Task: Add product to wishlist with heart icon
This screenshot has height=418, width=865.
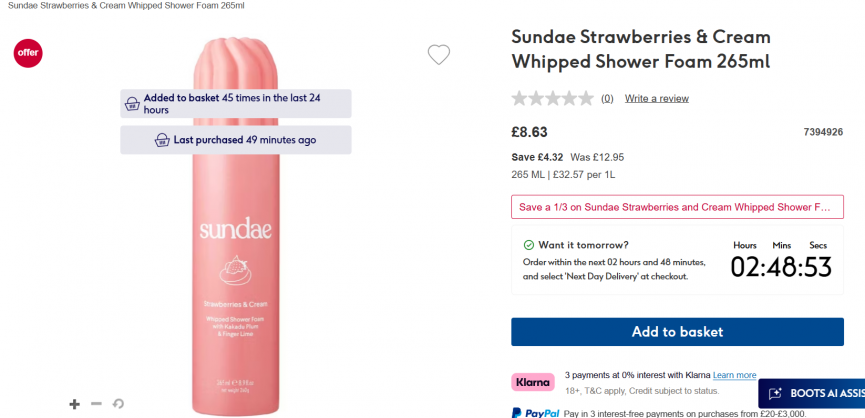Action: (x=439, y=55)
